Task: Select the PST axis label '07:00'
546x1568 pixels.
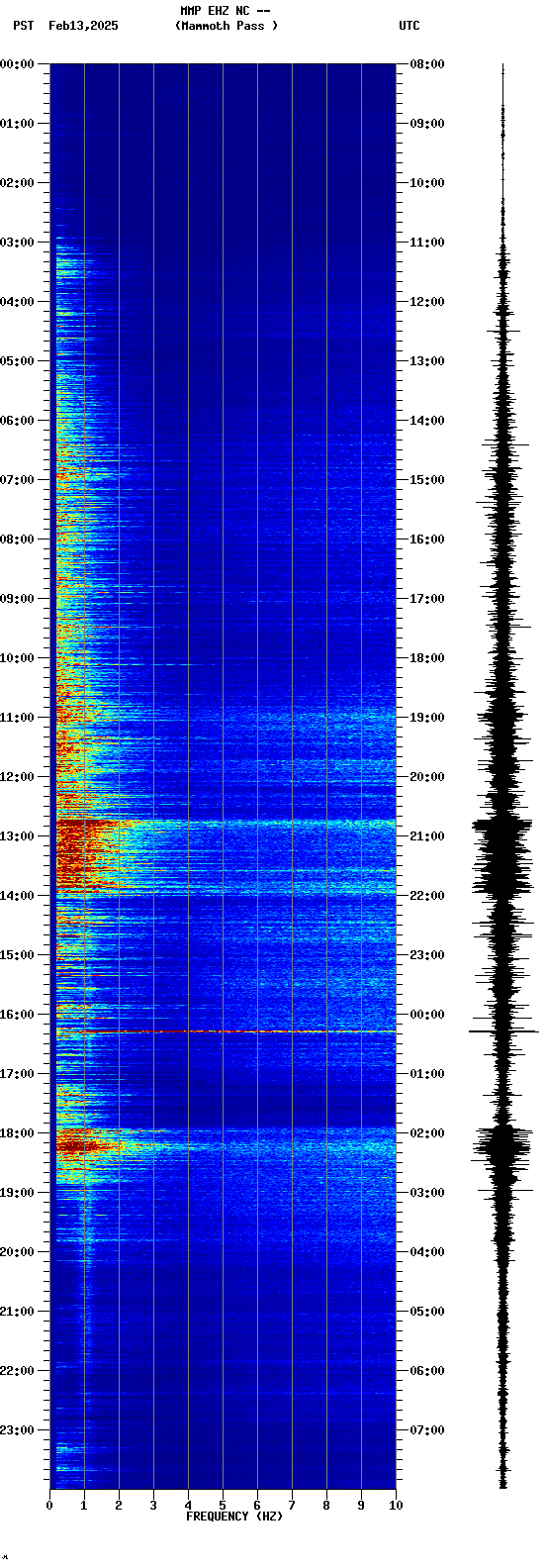Action: [x=18, y=480]
